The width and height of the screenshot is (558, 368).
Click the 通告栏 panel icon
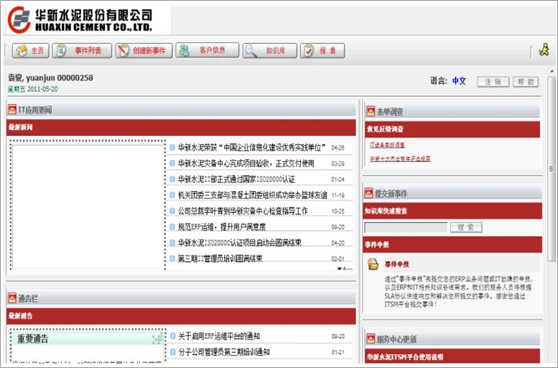(12, 298)
